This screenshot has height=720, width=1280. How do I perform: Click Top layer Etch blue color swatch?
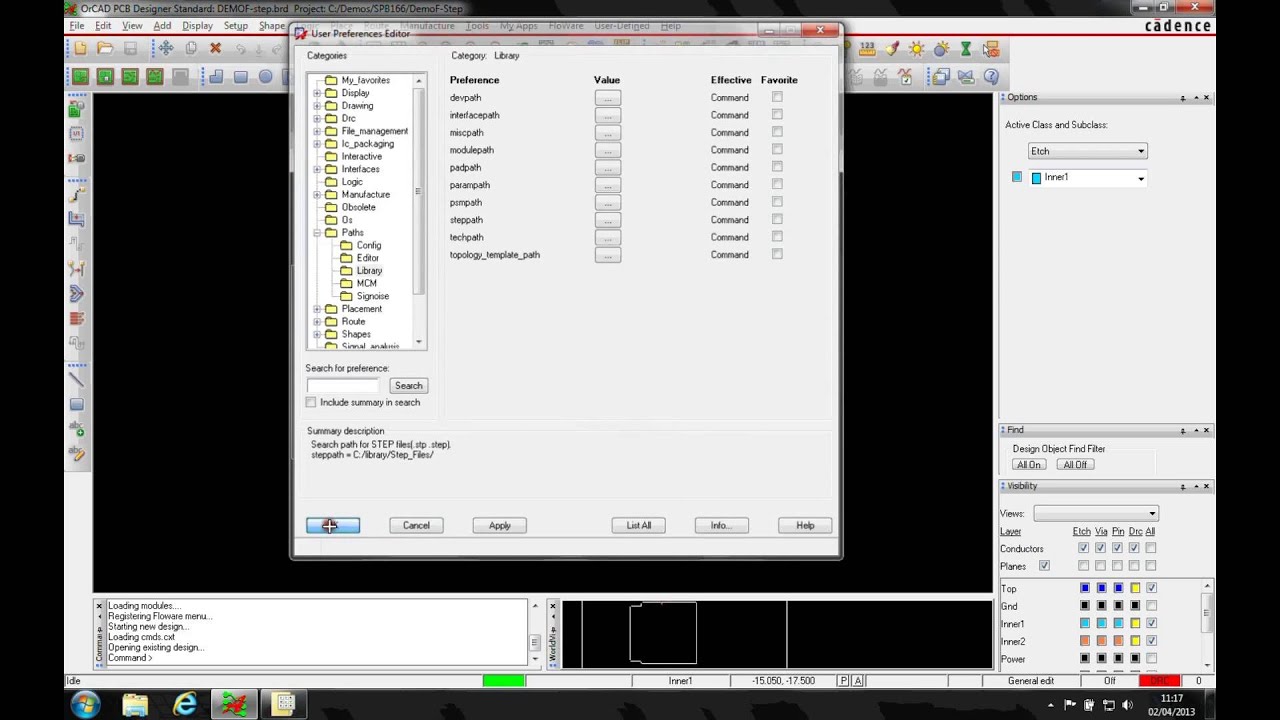[x=1084, y=588]
